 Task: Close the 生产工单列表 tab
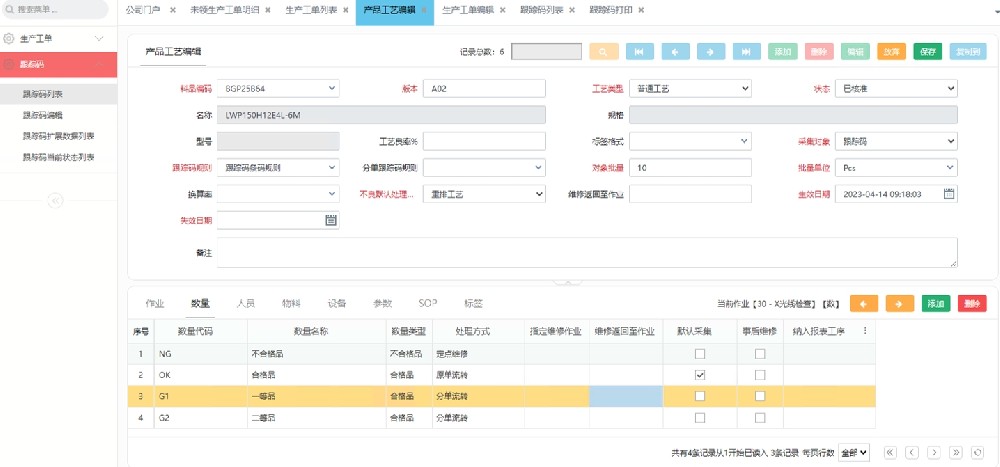pos(345,10)
